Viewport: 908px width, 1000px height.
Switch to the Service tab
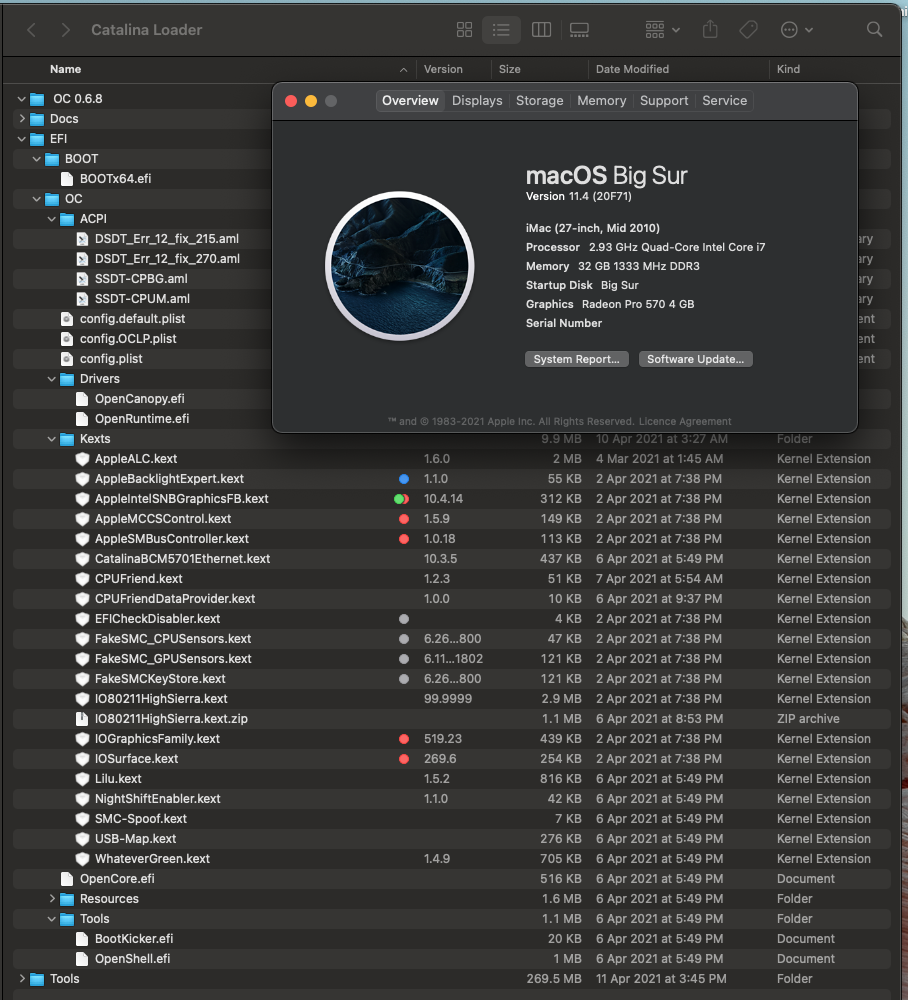pos(724,101)
